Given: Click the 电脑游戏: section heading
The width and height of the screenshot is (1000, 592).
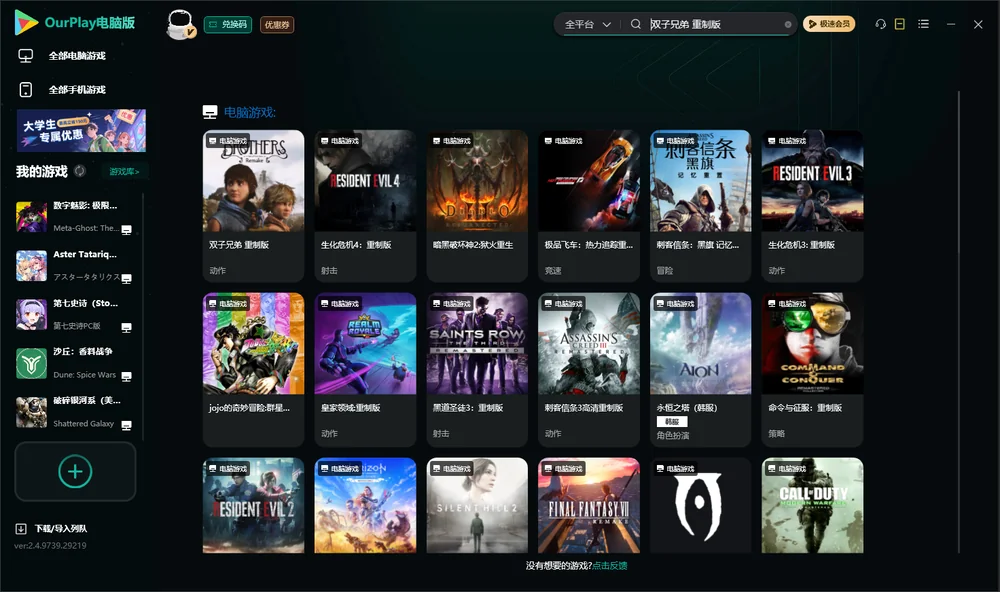Looking at the screenshot, I should pyautogui.click(x=249, y=112).
